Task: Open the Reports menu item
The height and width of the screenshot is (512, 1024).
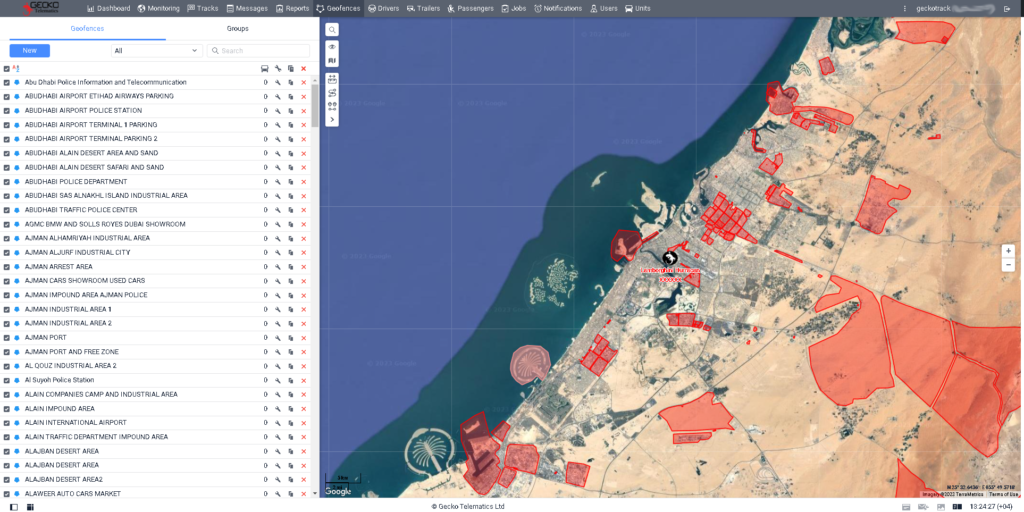Action: [x=292, y=8]
